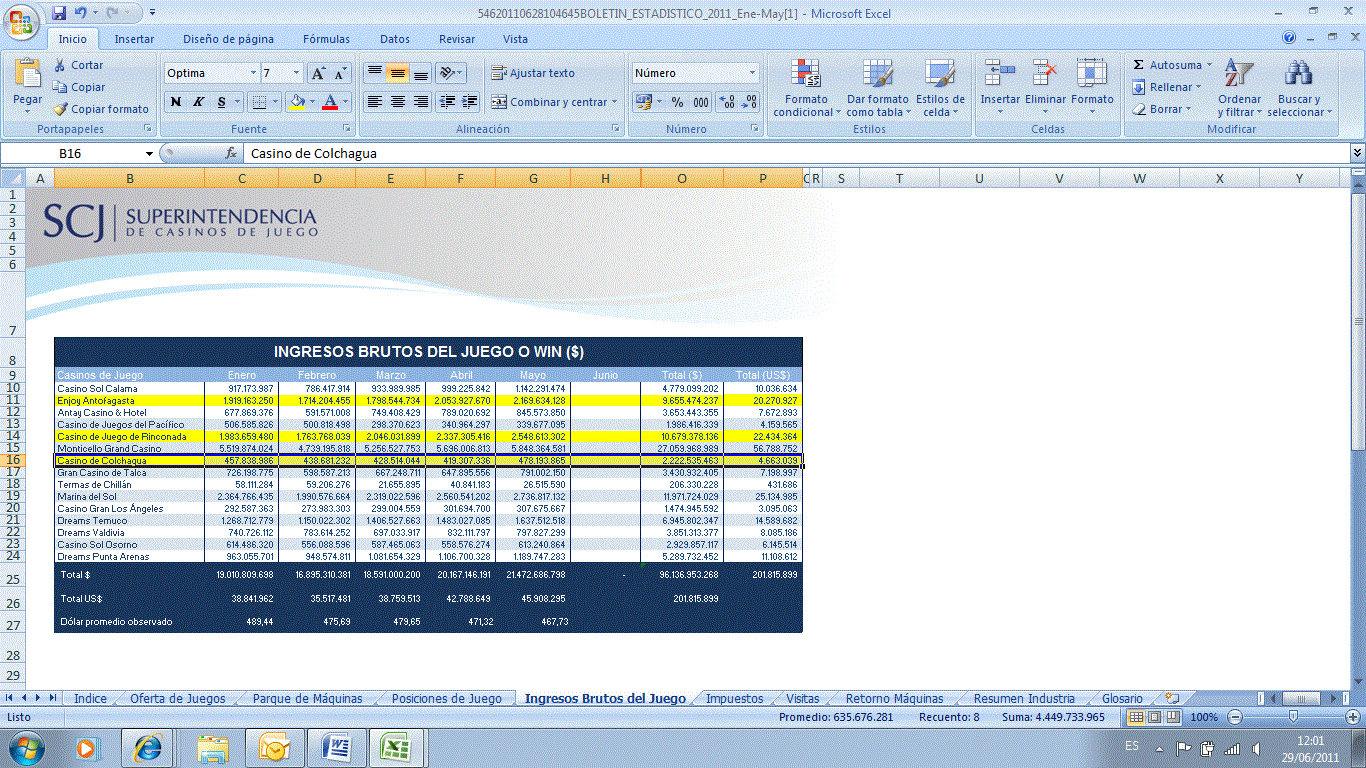Open Internet Explorer from the taskbar

coord(148,747)
